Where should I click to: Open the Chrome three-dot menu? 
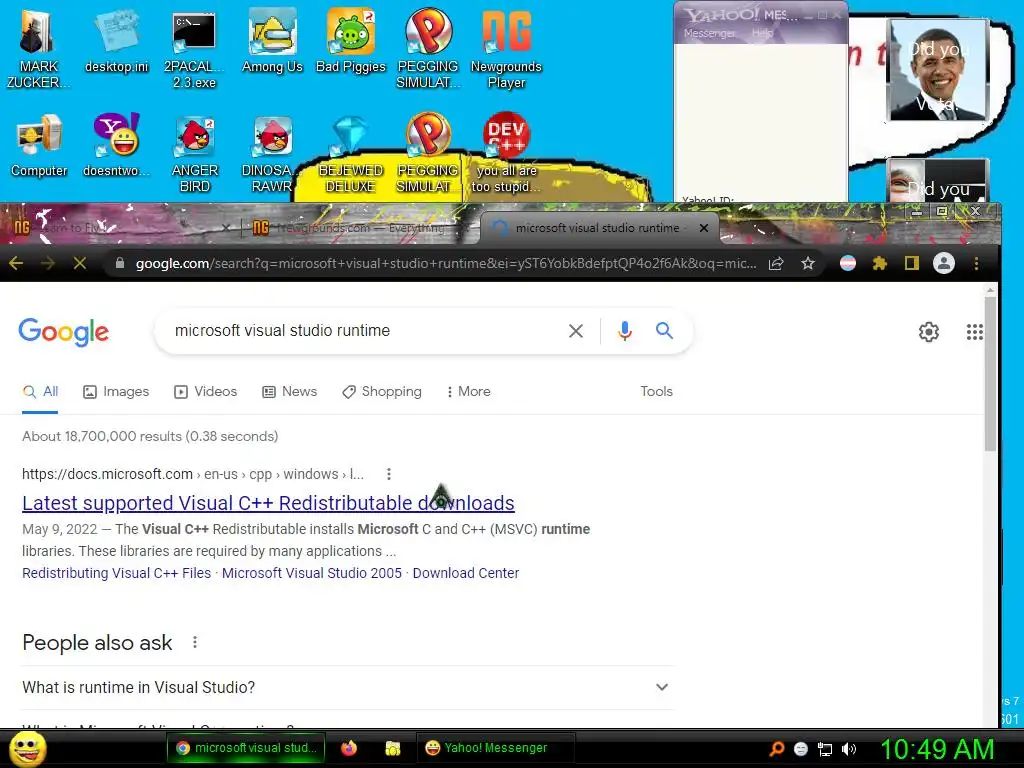[976, 263]
